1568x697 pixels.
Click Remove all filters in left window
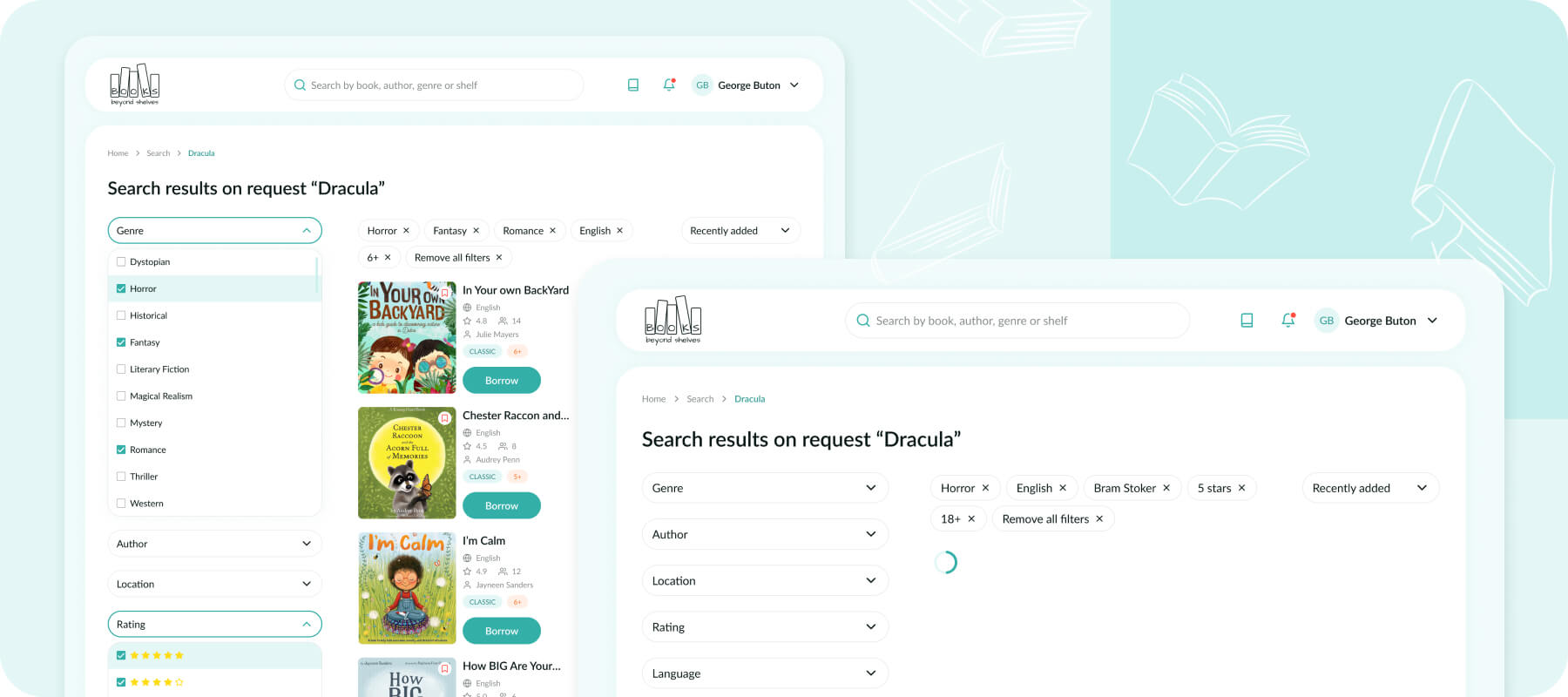(x=458, y=258)
